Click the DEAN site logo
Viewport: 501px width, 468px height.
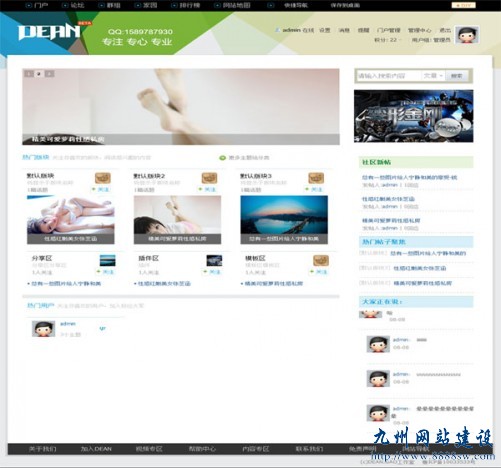pyautogui.click(x=49, y=32)
